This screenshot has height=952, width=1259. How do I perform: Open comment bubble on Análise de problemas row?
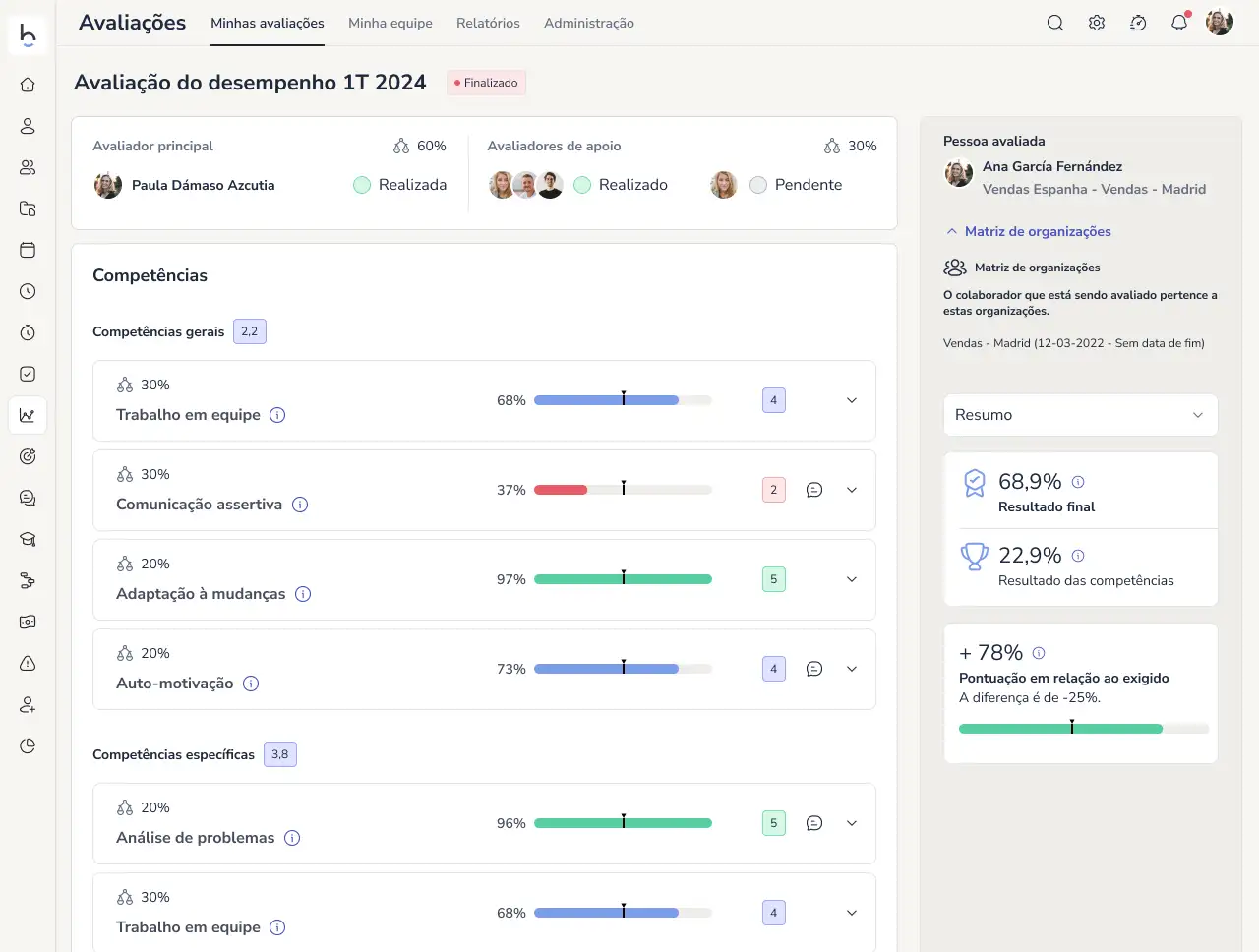click(814, 823)
